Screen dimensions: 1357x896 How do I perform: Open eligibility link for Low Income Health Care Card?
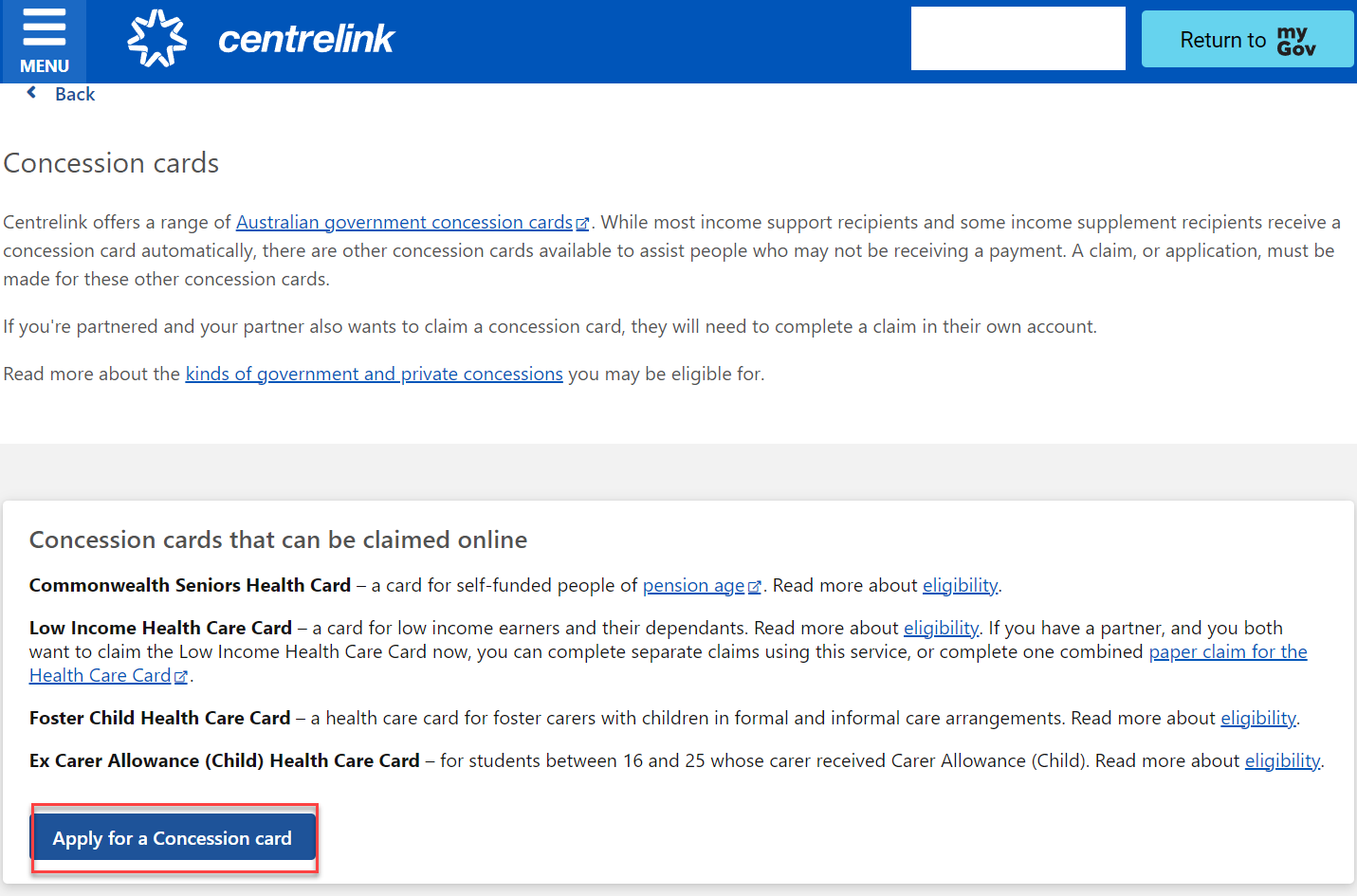tap(941, 628)
